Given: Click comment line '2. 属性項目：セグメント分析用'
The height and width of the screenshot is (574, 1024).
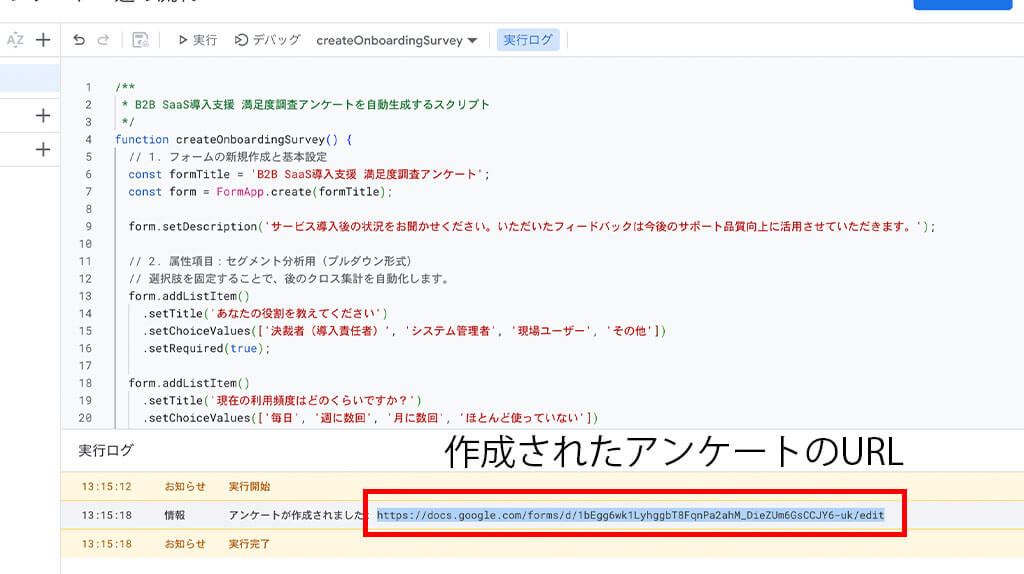Looking at the screenshot, I should (x=271, y=261).
